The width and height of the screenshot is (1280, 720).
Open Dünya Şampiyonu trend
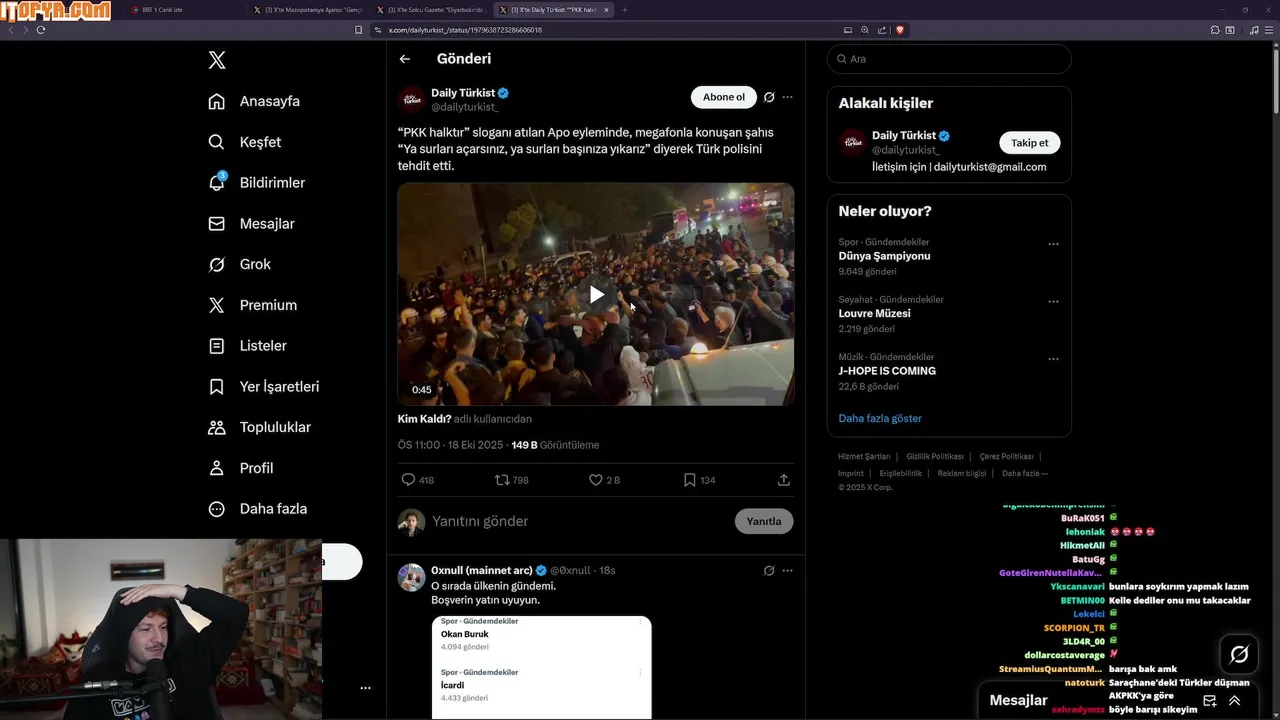[884, 256]
